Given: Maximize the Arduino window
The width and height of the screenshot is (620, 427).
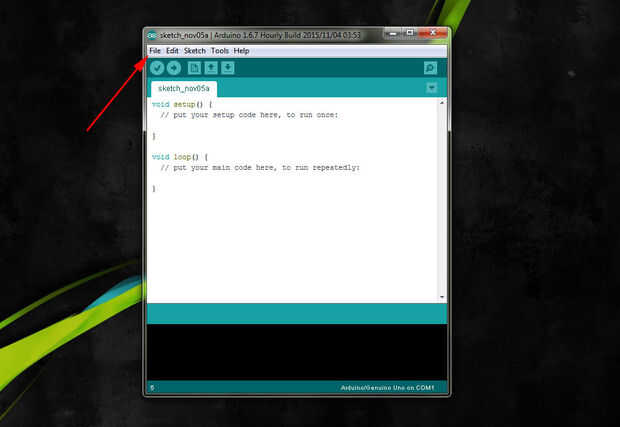Looking at the screenshot, I should click(x=410, y=33).
